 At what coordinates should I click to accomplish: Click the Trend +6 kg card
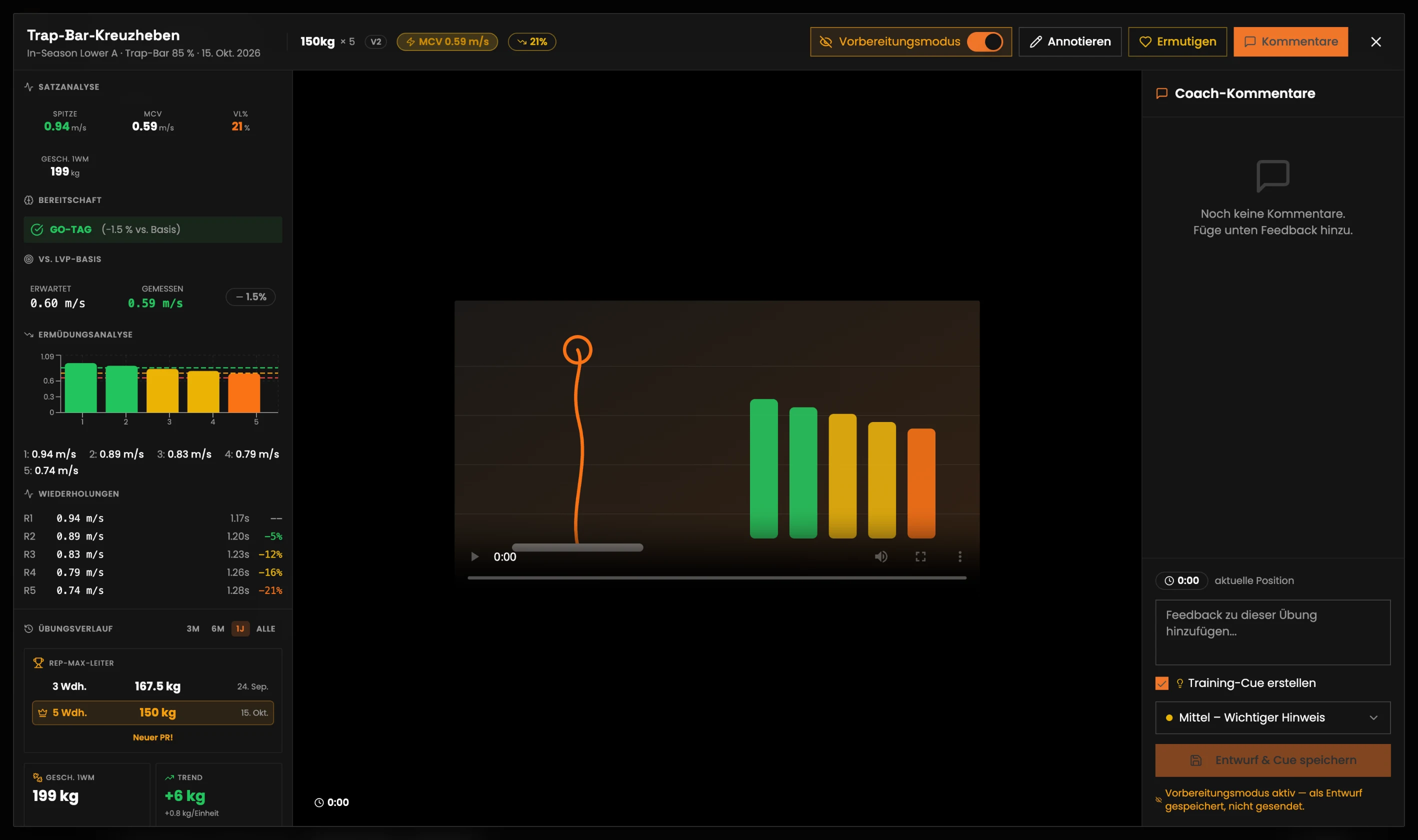coord(218,794)
